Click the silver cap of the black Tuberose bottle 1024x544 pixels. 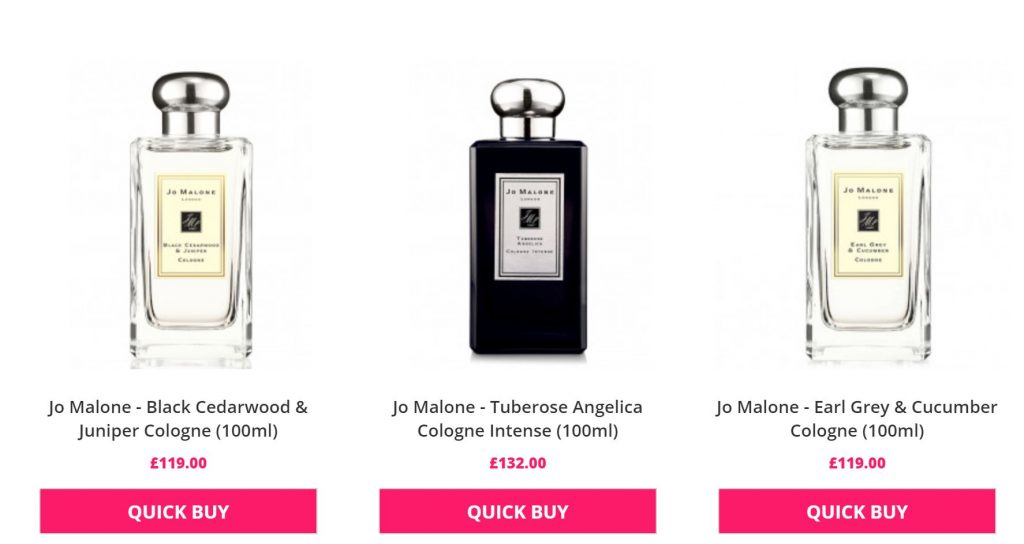(x=528, y=108)
